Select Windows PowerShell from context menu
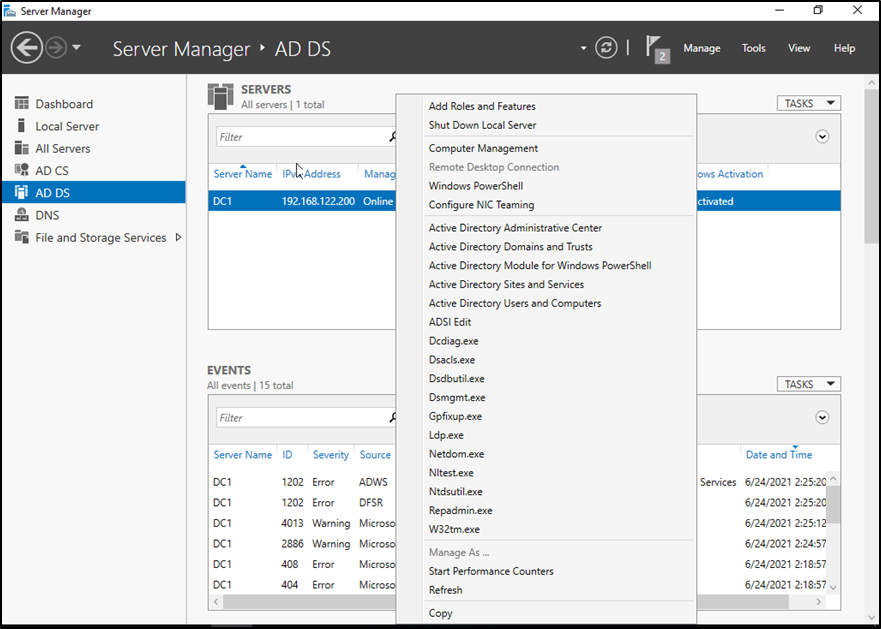This screenshot has height=629, width=881. click(476, 186)
